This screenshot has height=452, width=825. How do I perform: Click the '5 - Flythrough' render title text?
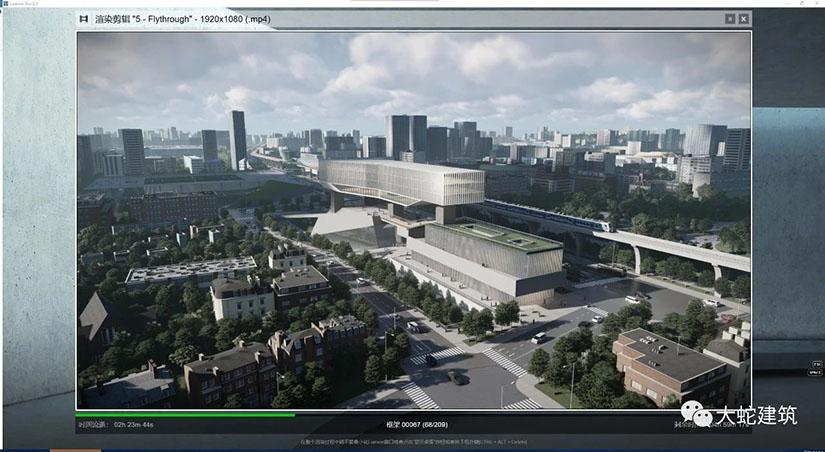click(183, 19)
